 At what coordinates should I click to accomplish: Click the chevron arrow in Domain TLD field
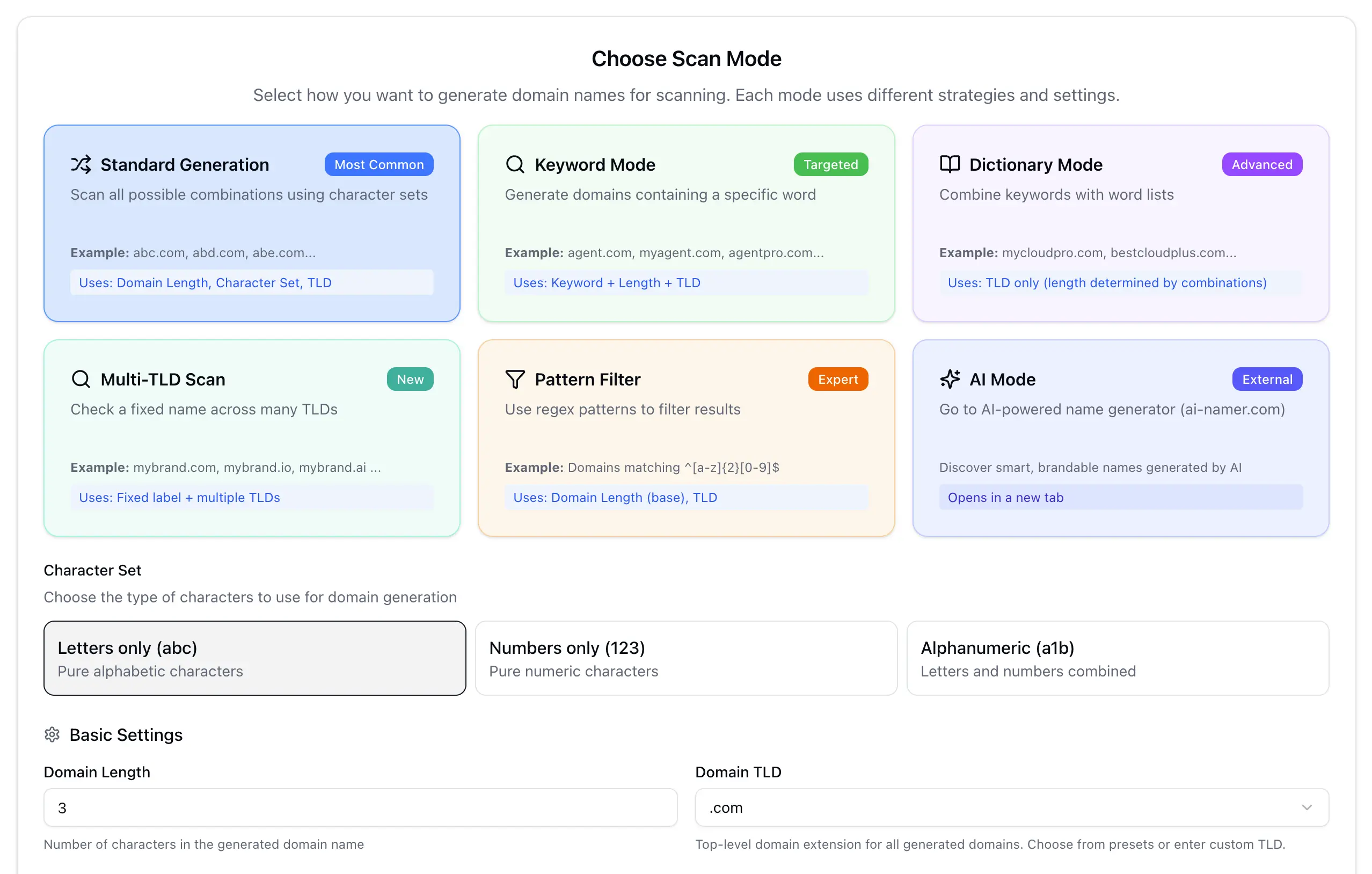[1307, 807]
